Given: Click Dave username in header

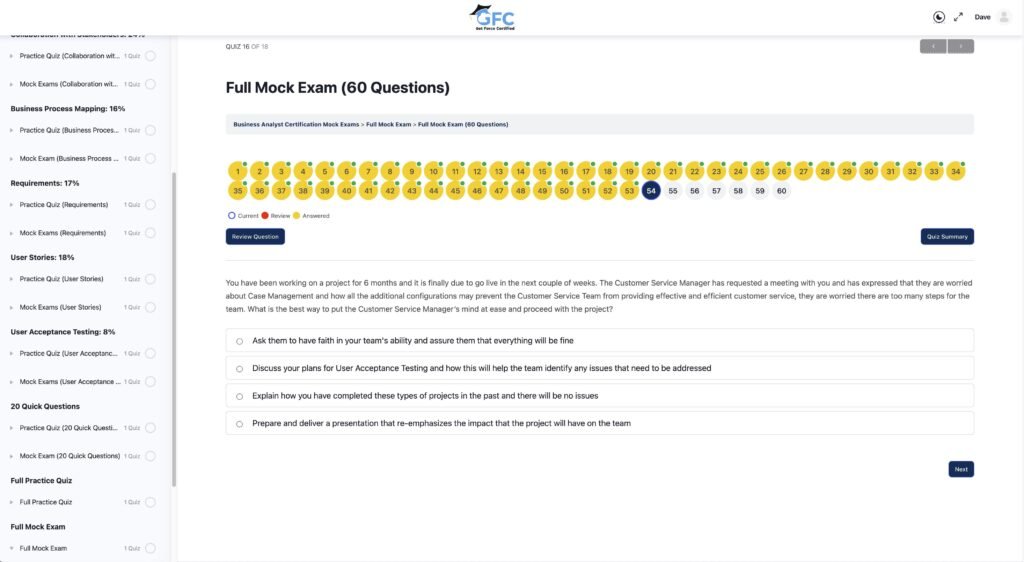Looking at the screenshot, I should point(982,17).
